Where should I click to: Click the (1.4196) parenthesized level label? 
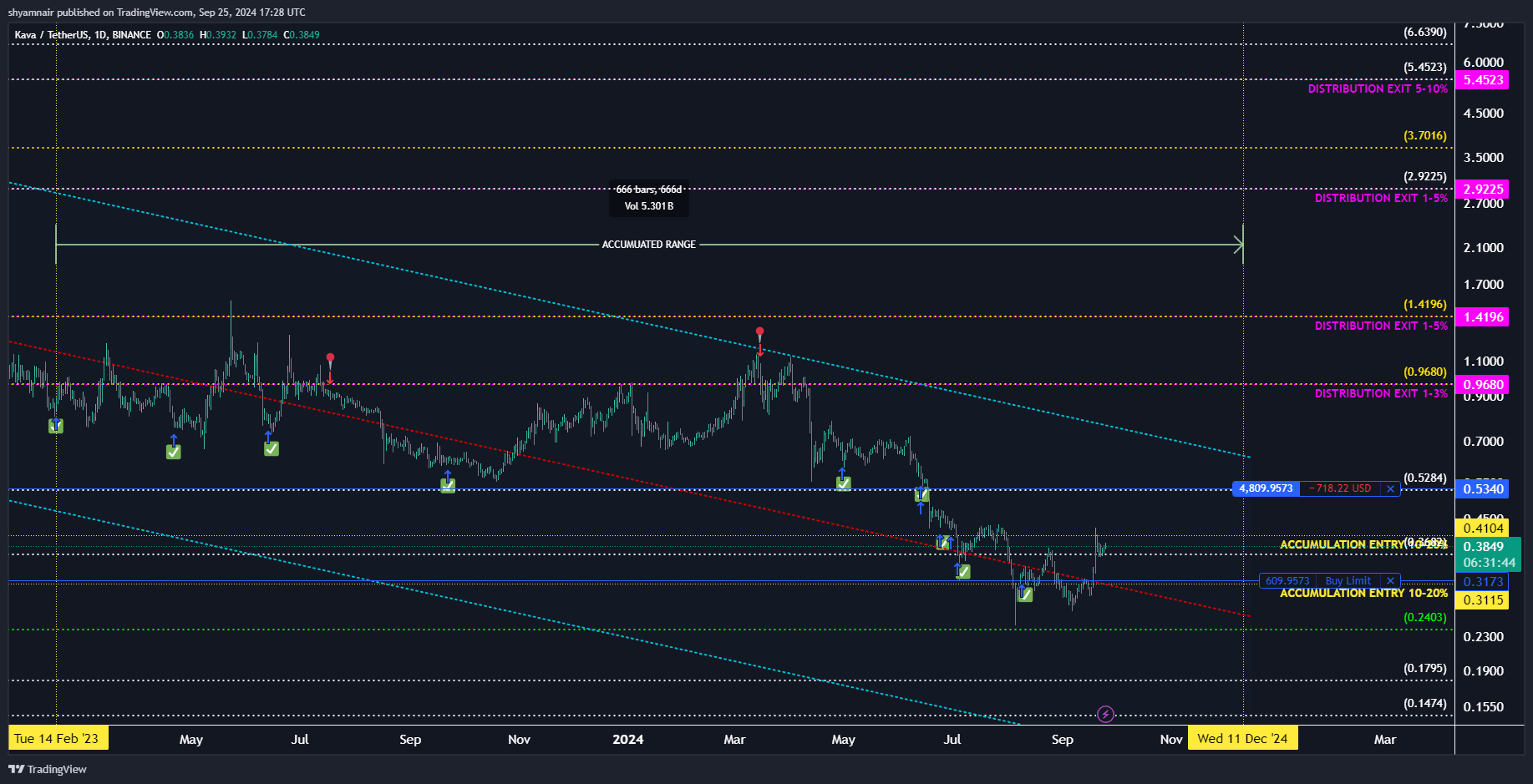click(1425, 305)
